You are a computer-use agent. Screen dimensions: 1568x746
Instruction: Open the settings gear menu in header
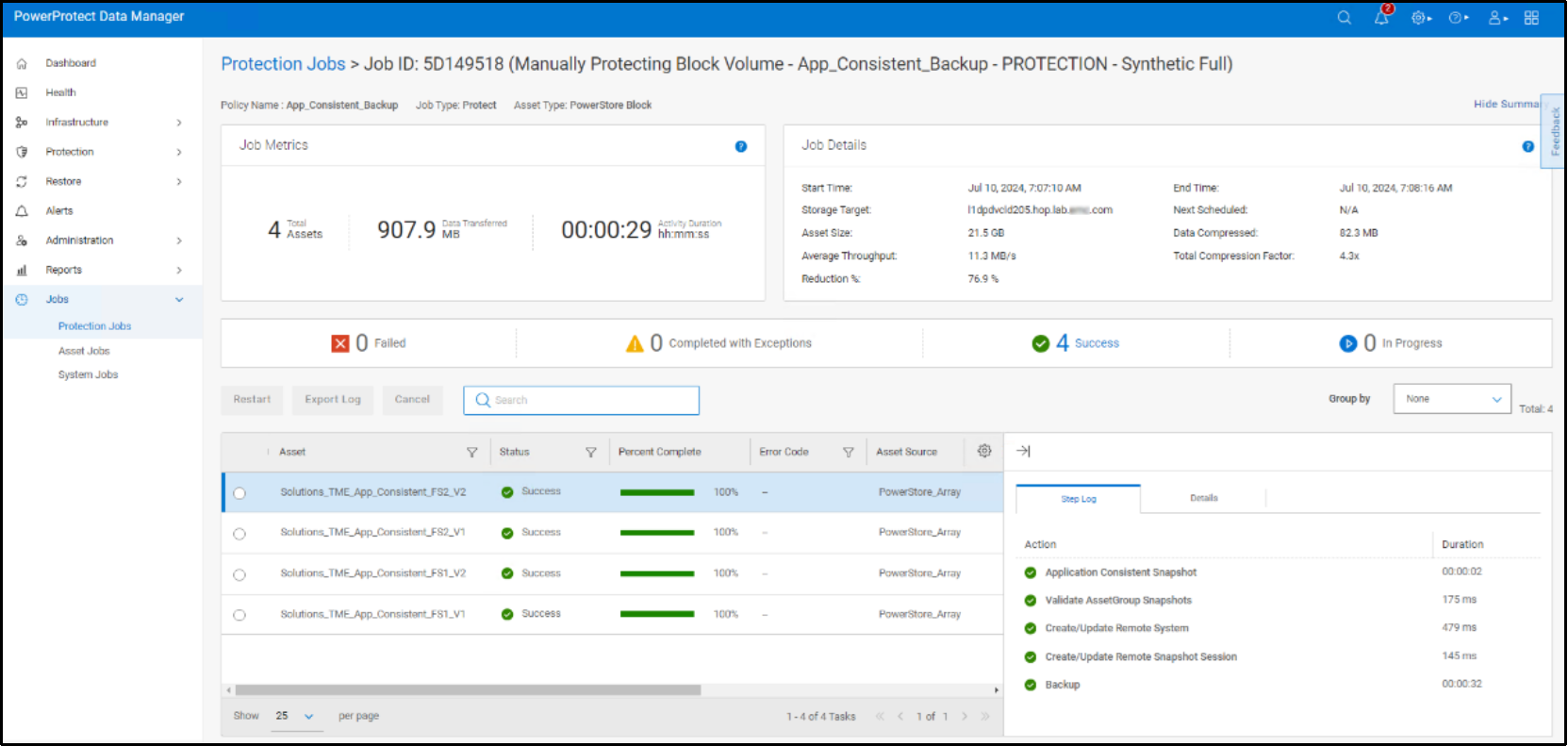[1421, 18]
